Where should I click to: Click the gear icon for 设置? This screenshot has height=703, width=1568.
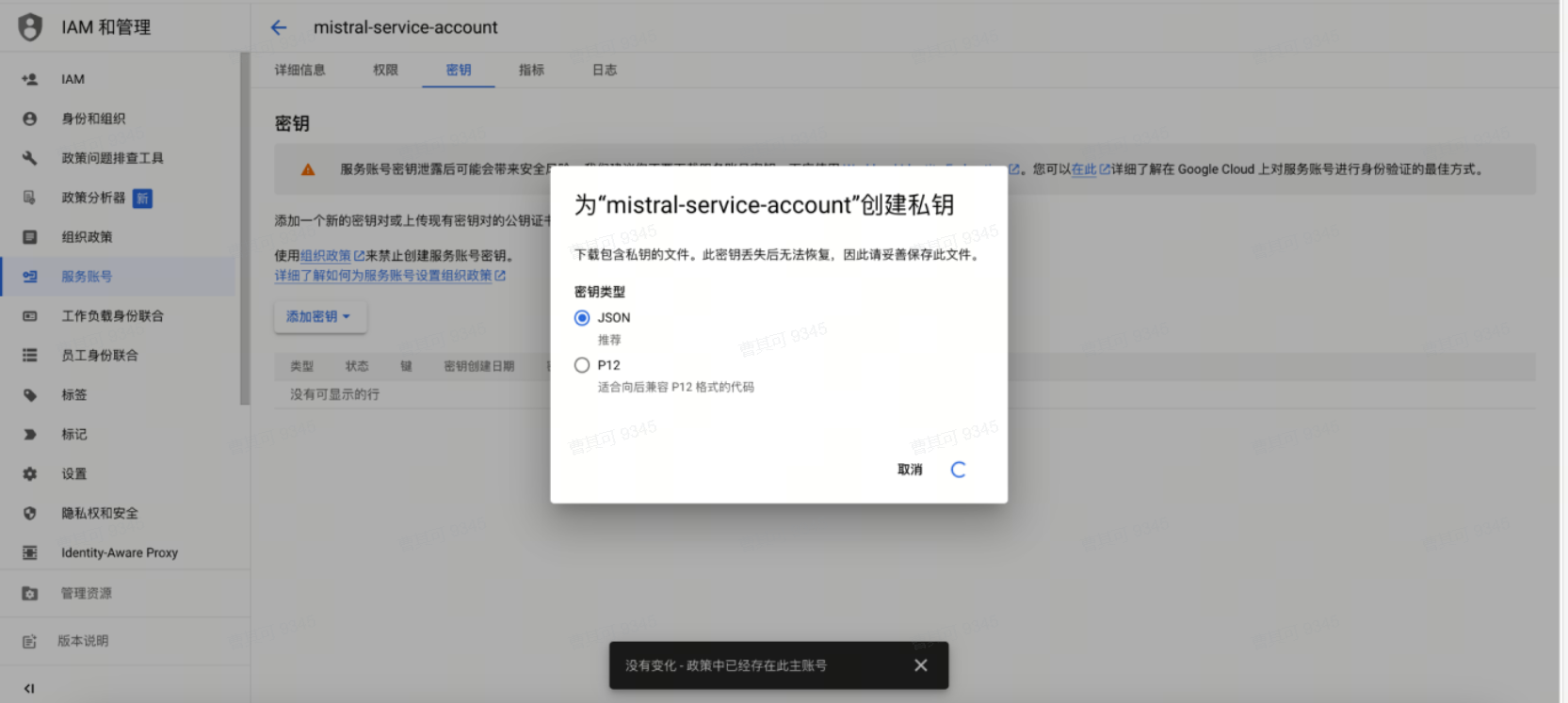[30, 474]
